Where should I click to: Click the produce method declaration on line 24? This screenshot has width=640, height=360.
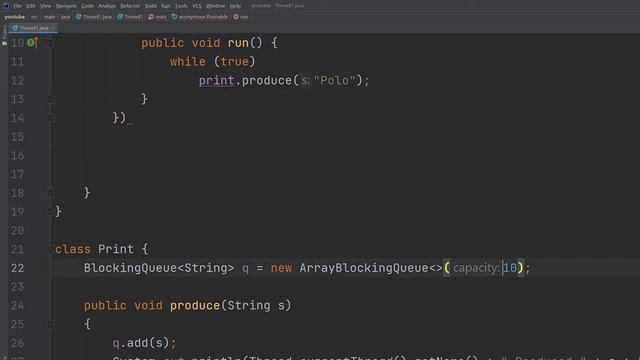[x=195, y=305]
